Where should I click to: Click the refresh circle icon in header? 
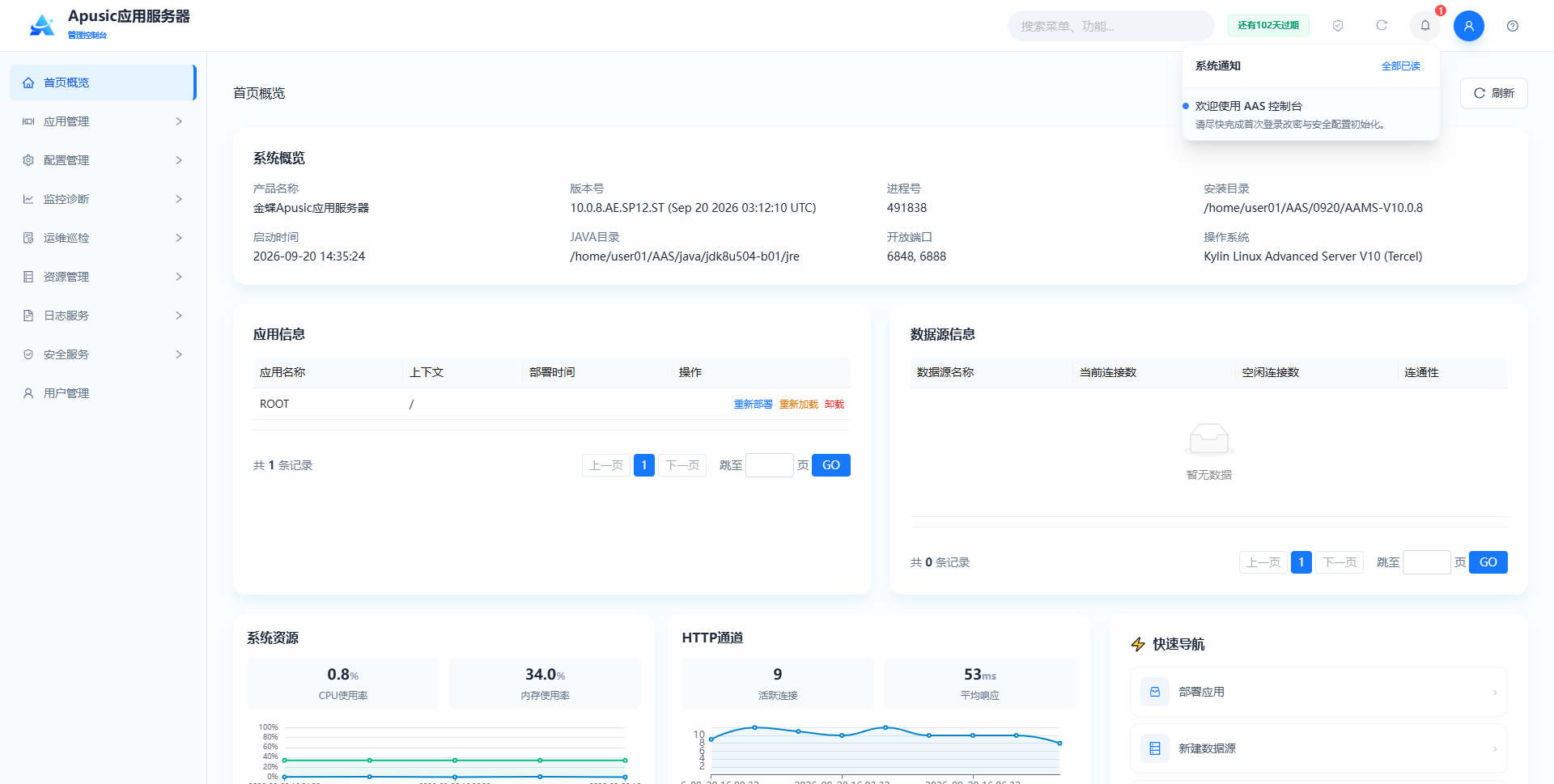pos(1382,26)
